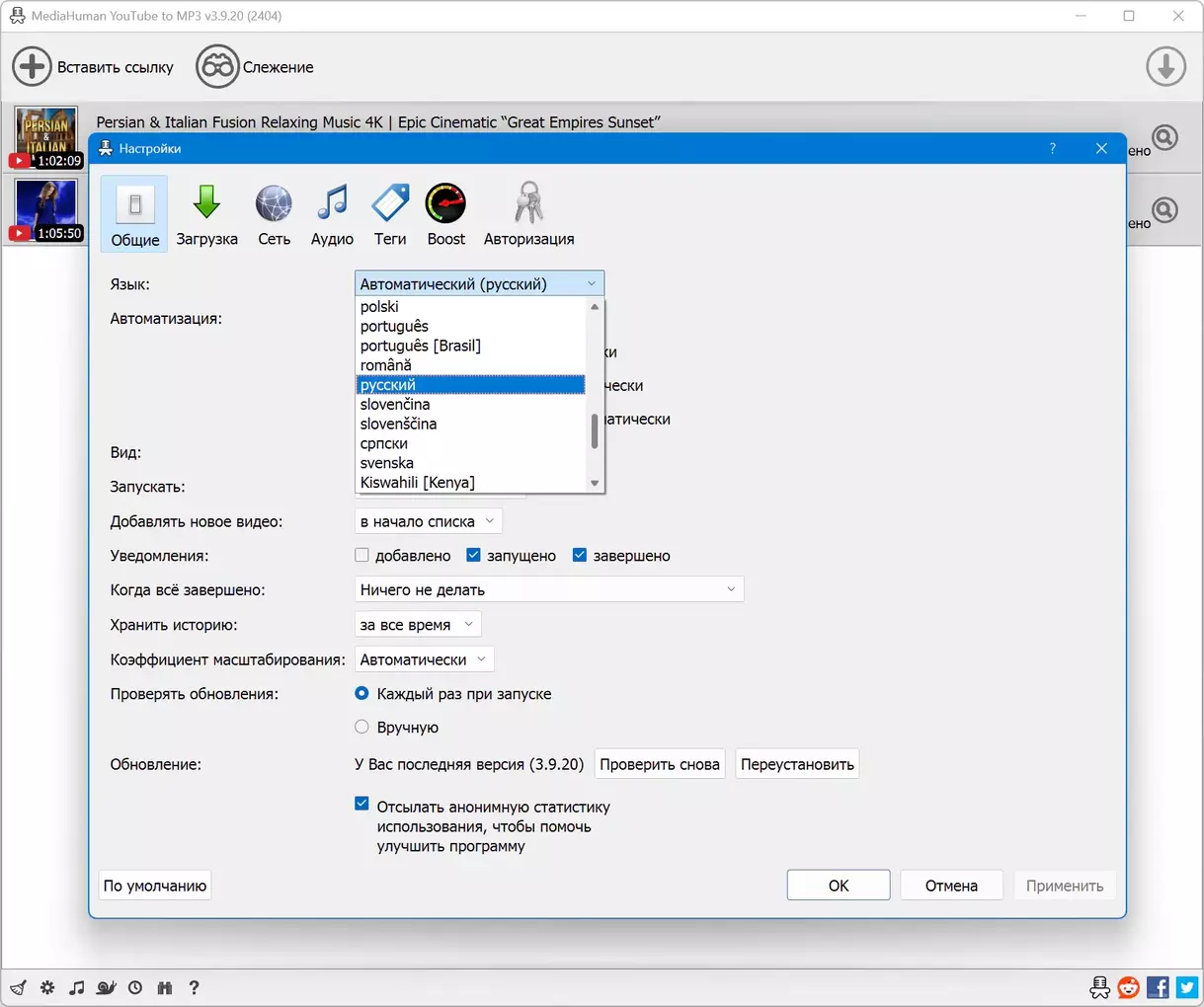Choose svenska from the language list
The image size is (1204, 1007).
(387, 463)
